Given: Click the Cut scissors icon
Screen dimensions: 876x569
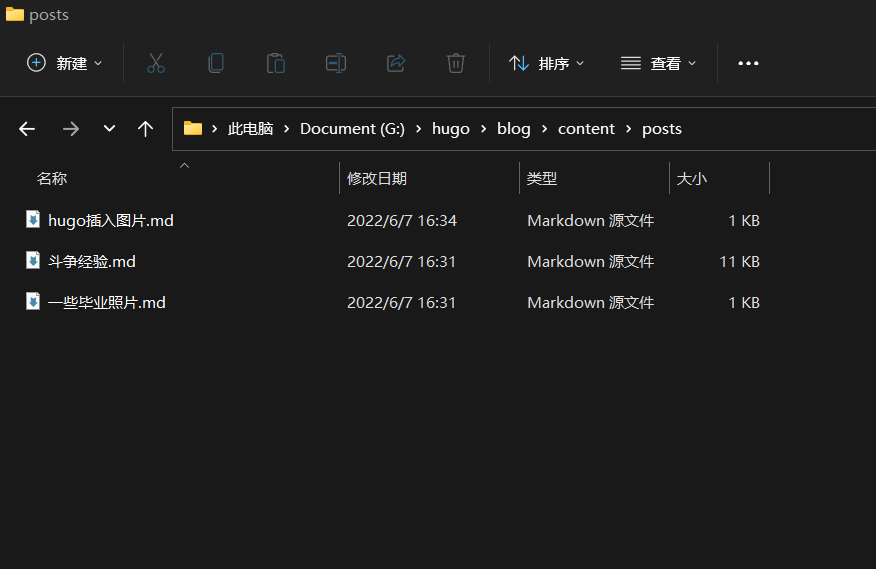Looking at the screenshot, I should click(x=156, y=63).
